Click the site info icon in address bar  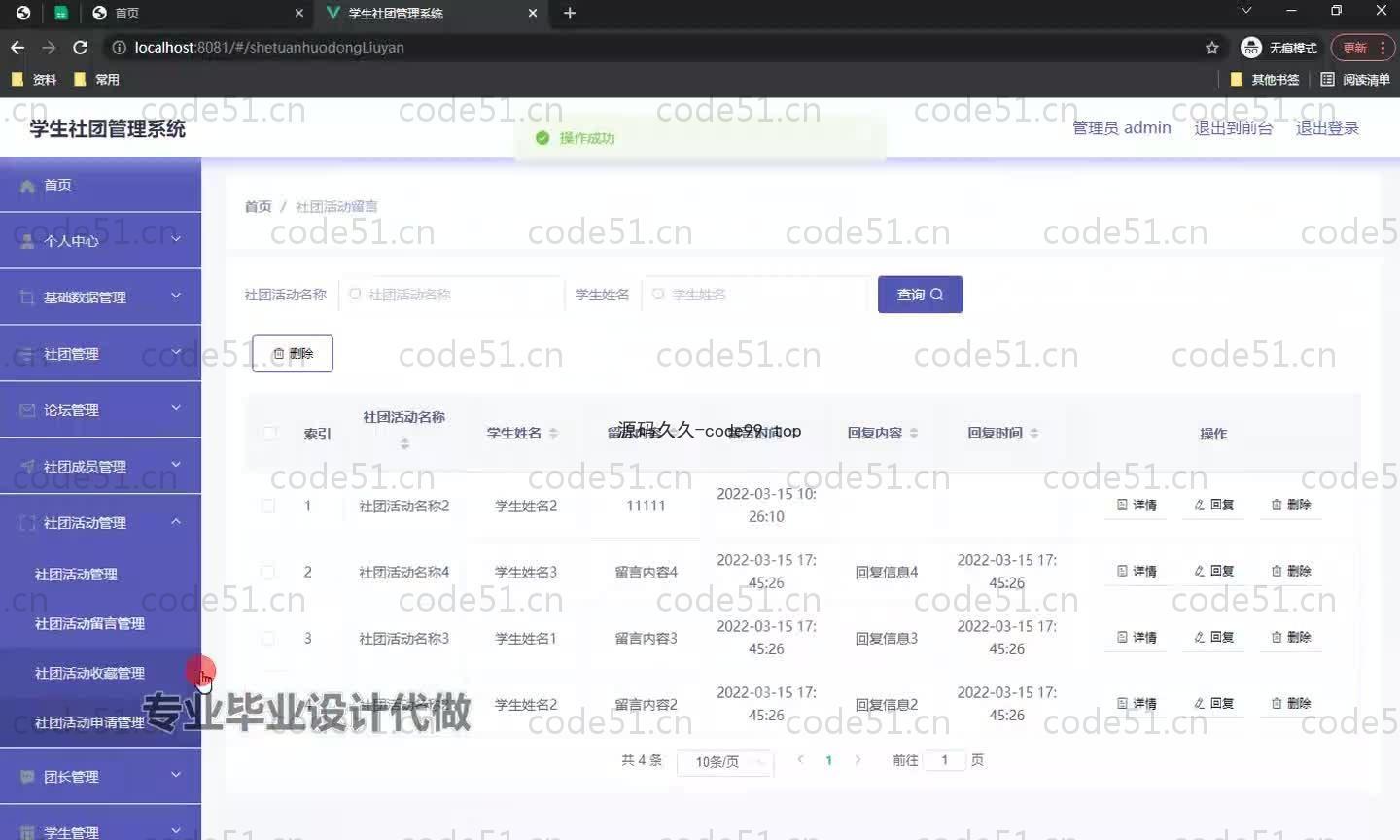pos(119,47)
